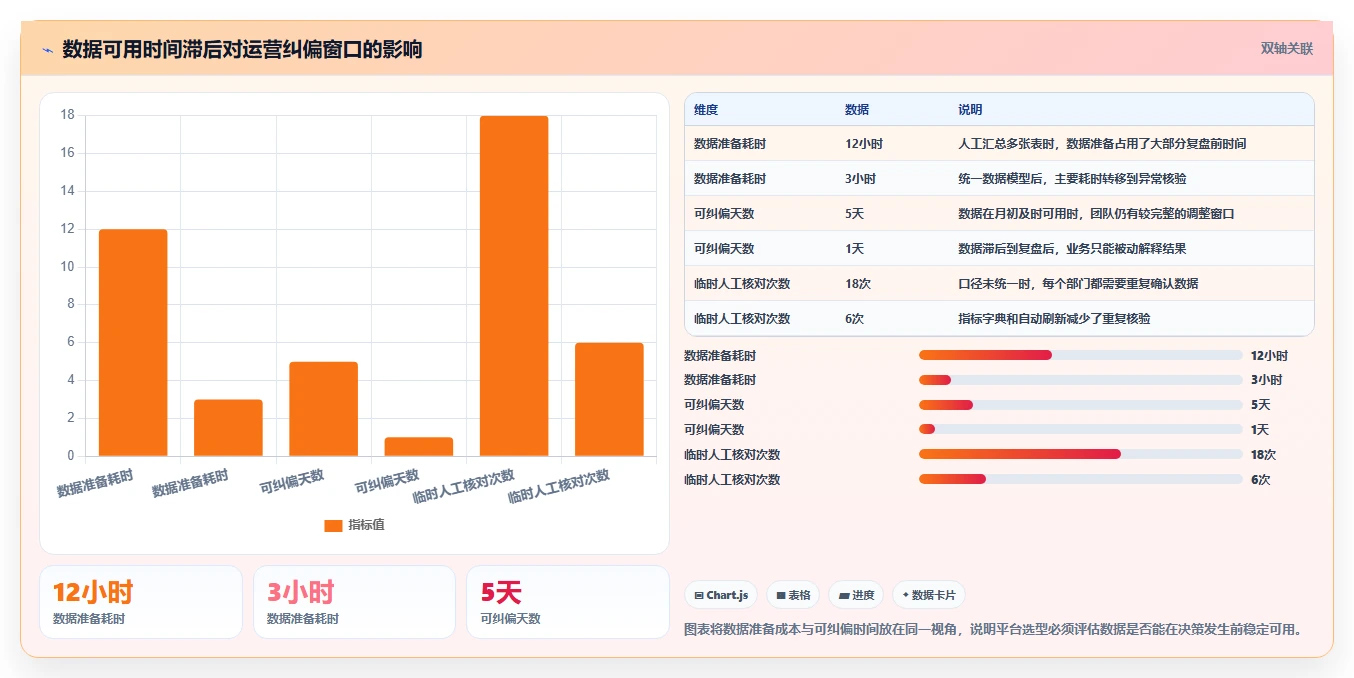Click the y-axis label 0

coord(71,456)
